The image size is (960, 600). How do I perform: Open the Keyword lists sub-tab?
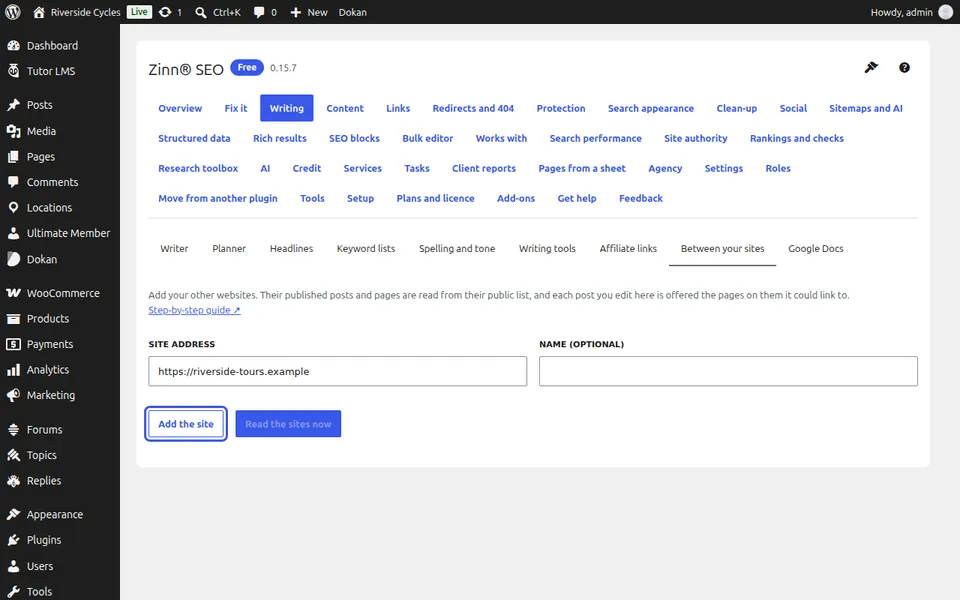pos(366,249)
